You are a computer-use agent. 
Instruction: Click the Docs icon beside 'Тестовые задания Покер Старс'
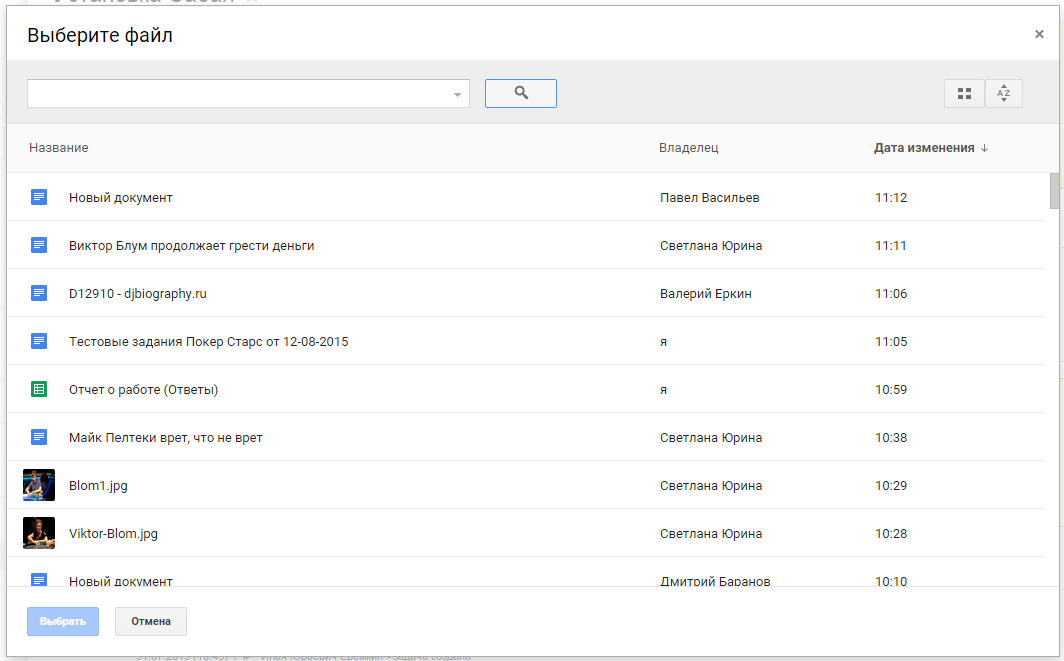pos(39,341)
